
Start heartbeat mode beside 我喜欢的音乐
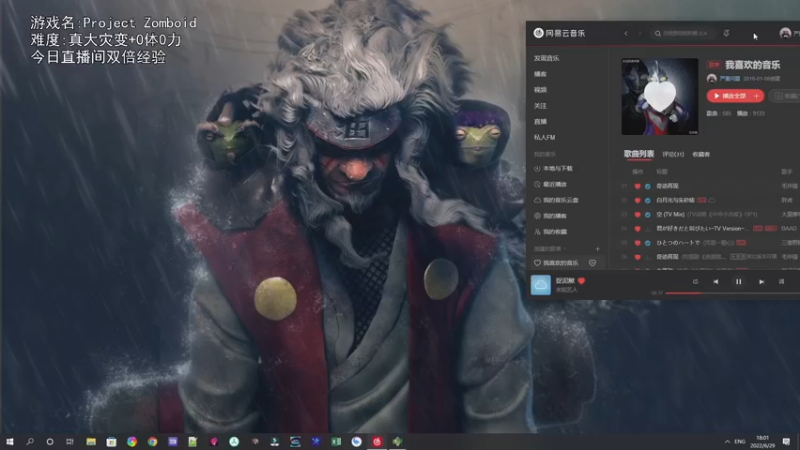coord(592,263)
